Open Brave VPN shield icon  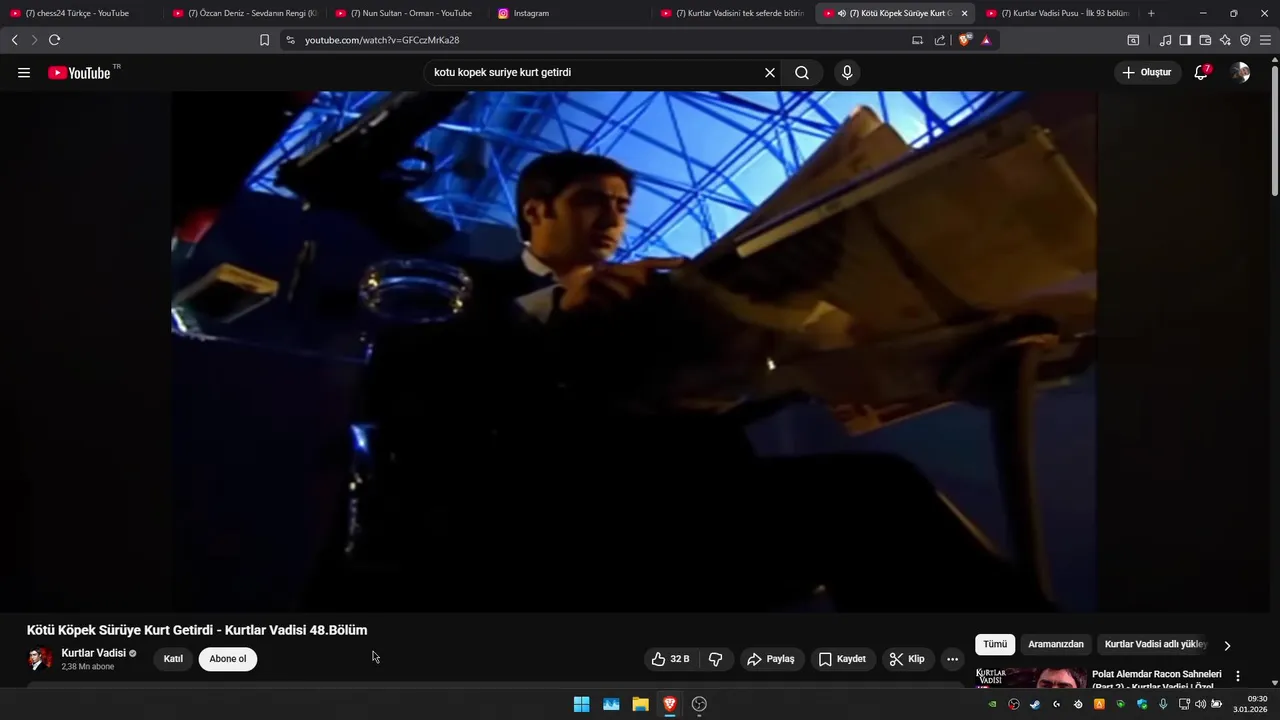tap(1245, 40)
